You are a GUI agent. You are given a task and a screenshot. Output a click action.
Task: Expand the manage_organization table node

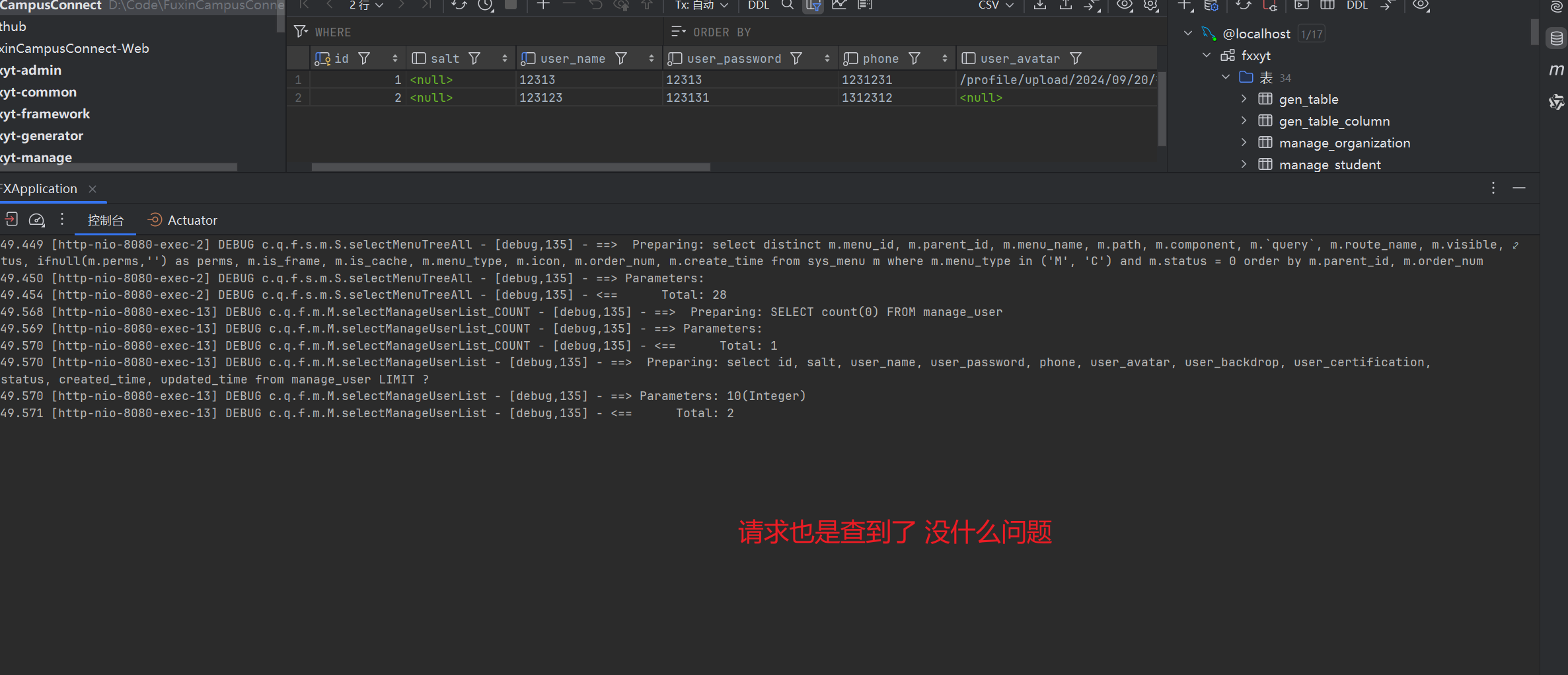tap(1244, 142)
